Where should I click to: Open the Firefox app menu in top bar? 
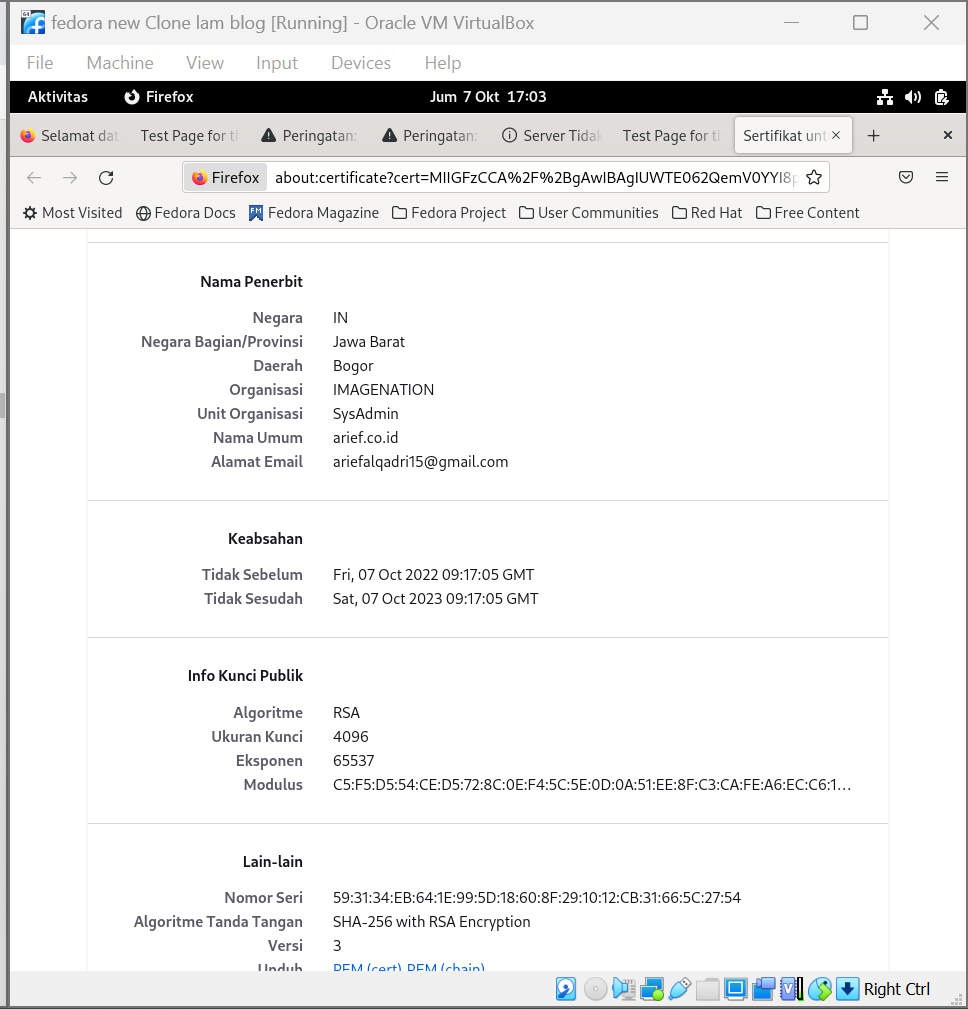coord(159,97)
